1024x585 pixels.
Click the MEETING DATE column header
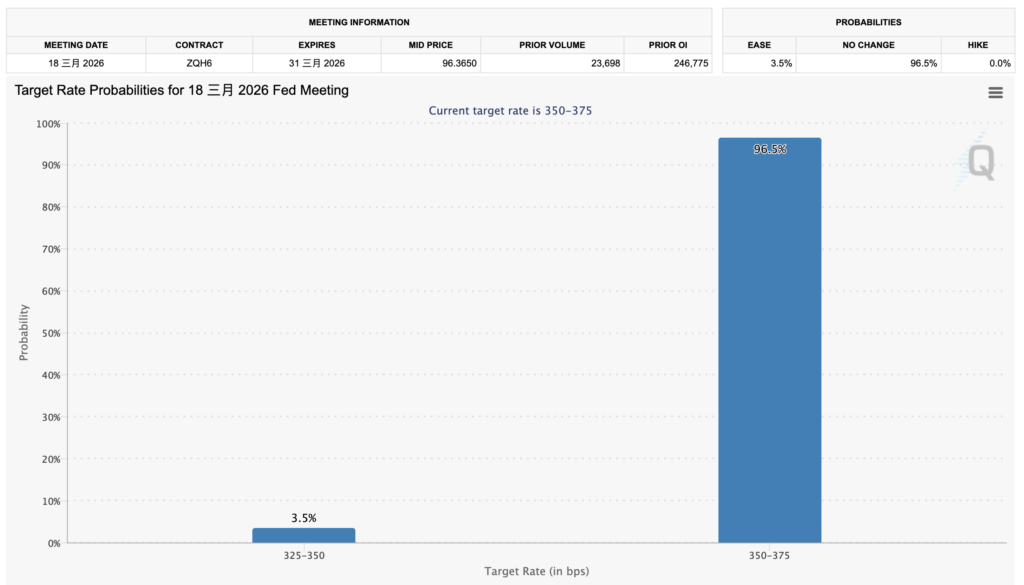point(76,45)
